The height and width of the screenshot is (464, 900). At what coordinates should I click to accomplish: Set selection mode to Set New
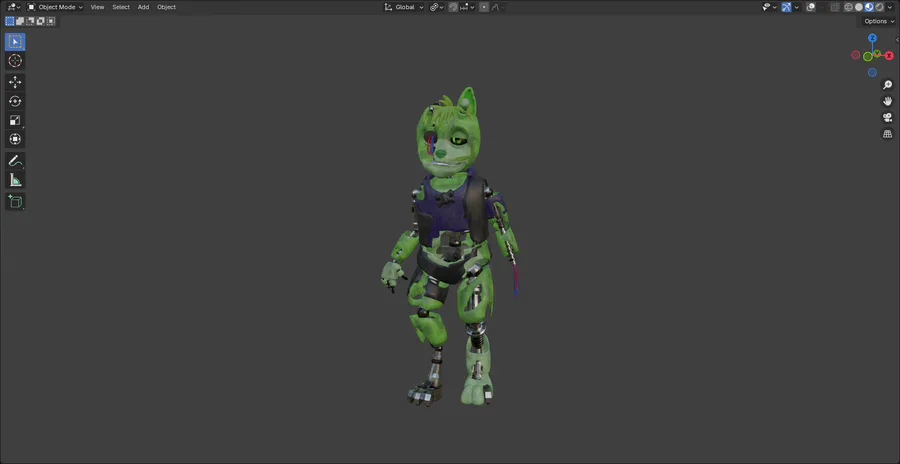tap(10, 21)
